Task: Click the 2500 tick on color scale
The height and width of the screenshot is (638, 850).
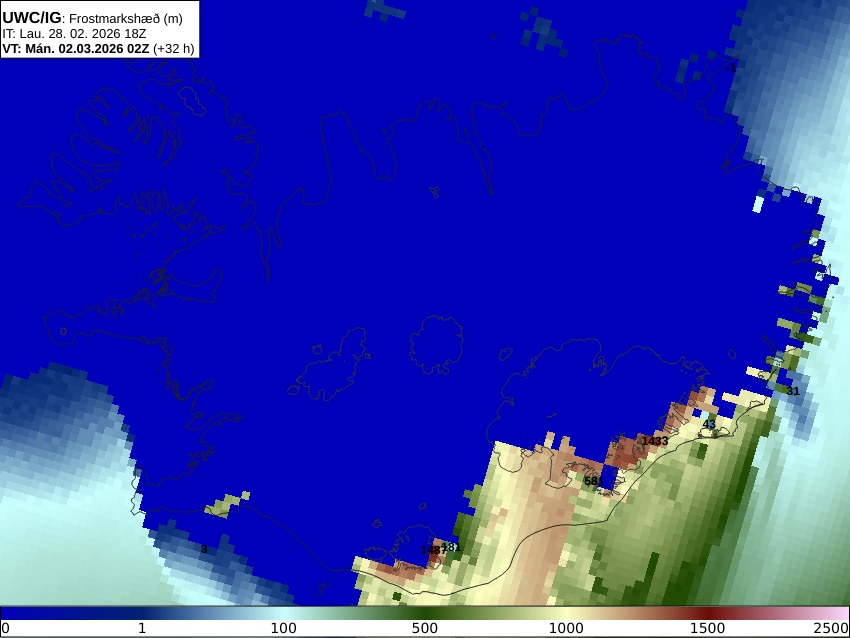Action: pyautogui.click(x=831, y=628)
